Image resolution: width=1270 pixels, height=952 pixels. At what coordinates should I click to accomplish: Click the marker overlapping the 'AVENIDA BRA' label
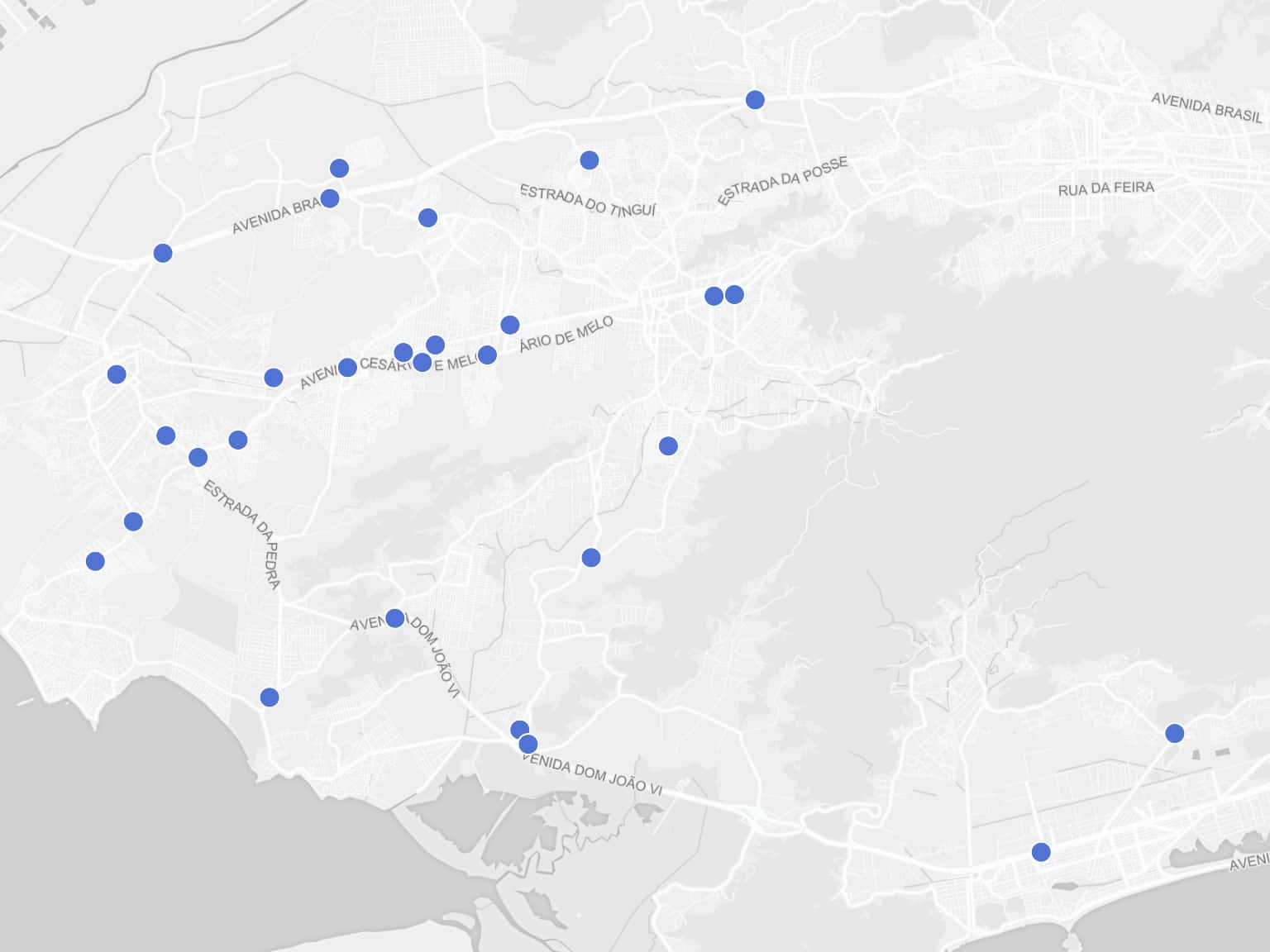(x=329, y=198)
